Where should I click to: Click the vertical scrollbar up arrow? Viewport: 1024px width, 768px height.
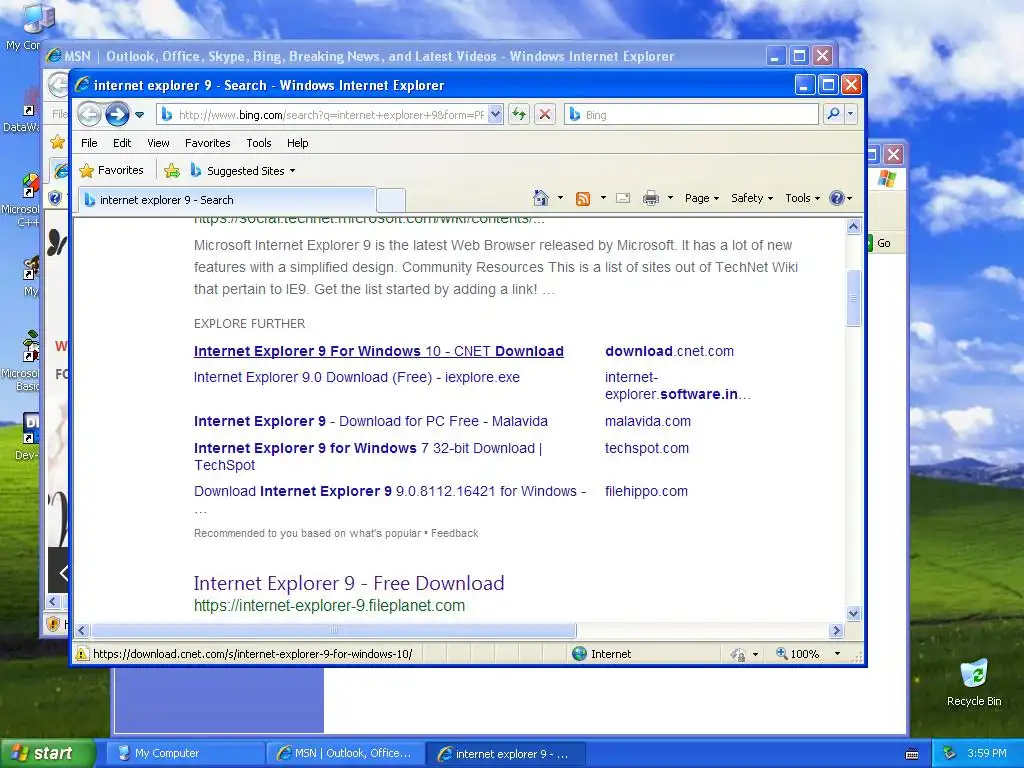pyautogui.click(x=853, y=227)
